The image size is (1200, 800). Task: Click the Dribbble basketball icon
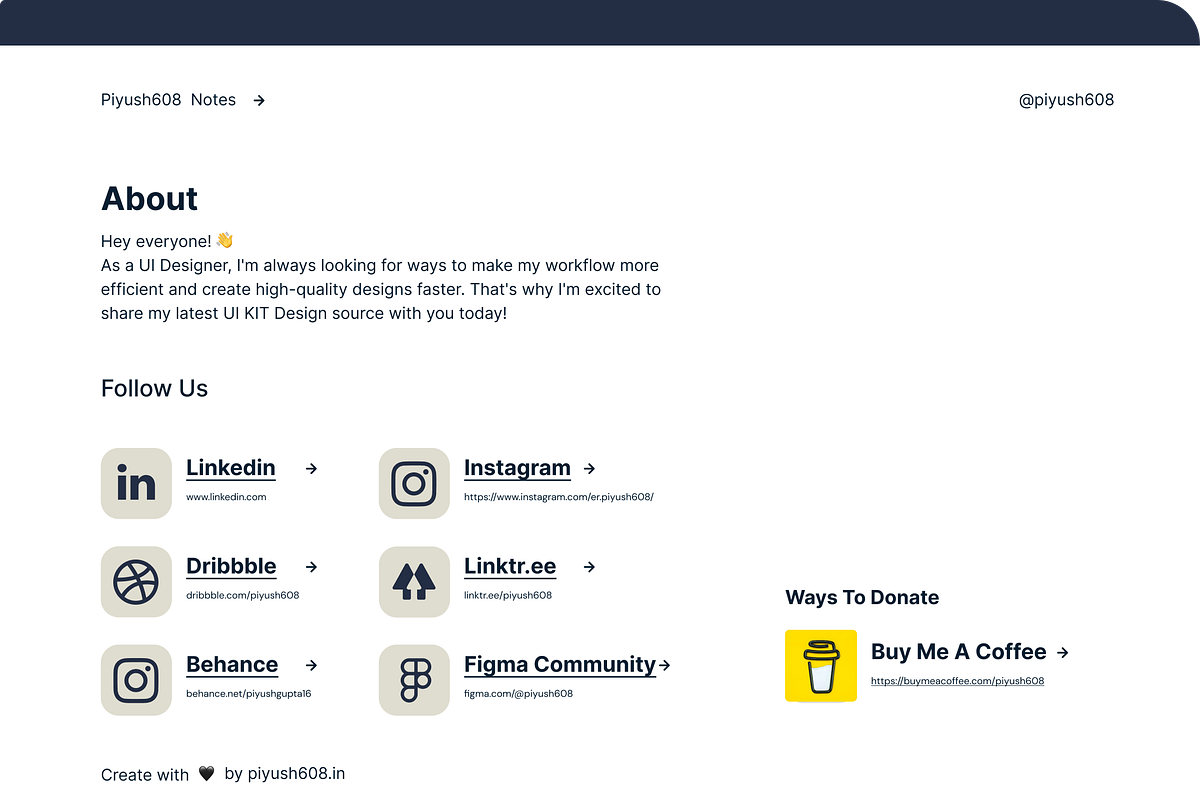pyautogui.click(x=136, y=582)
